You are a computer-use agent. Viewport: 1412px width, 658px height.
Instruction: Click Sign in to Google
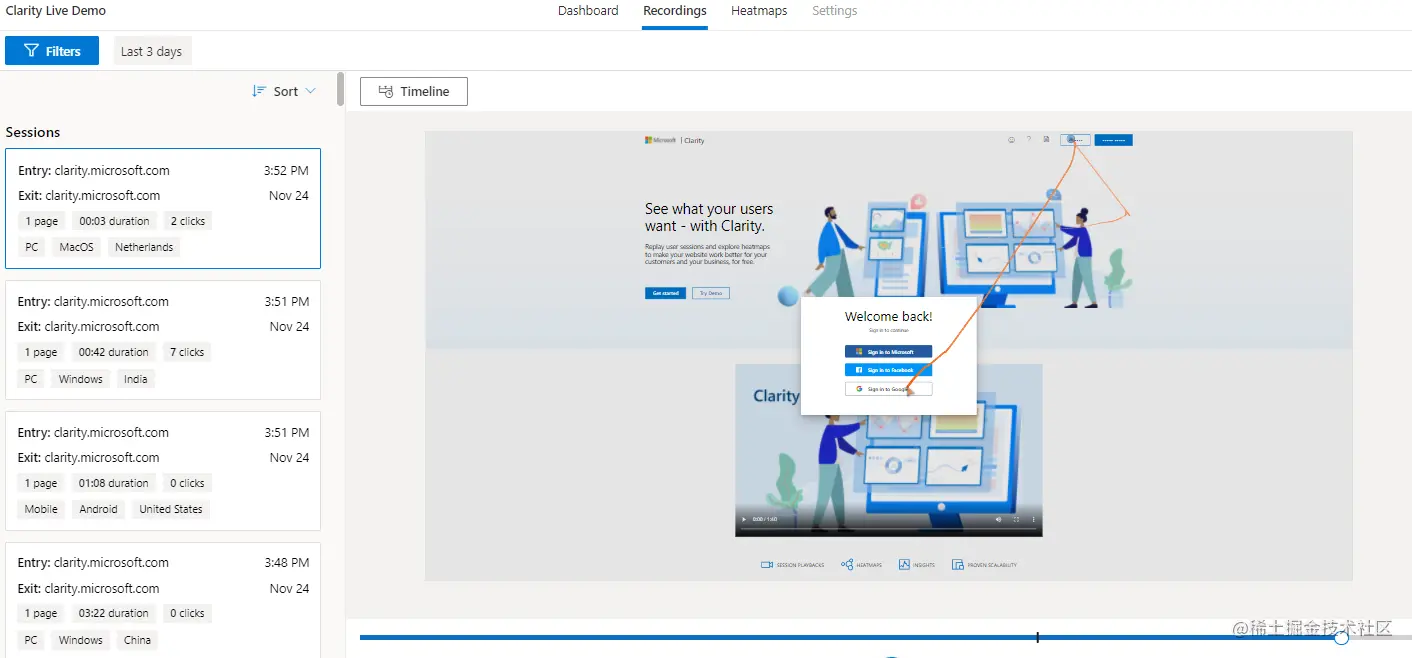[x=888, y=389]
